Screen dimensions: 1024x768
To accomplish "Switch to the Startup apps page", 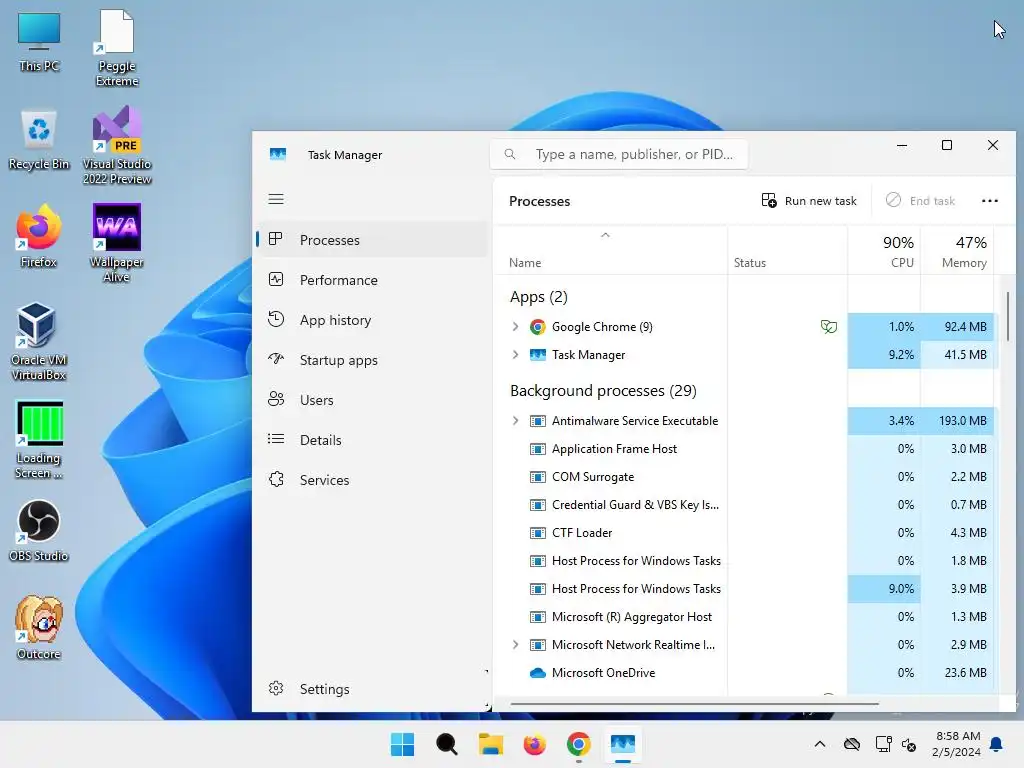I will click(x=373, y=360).
